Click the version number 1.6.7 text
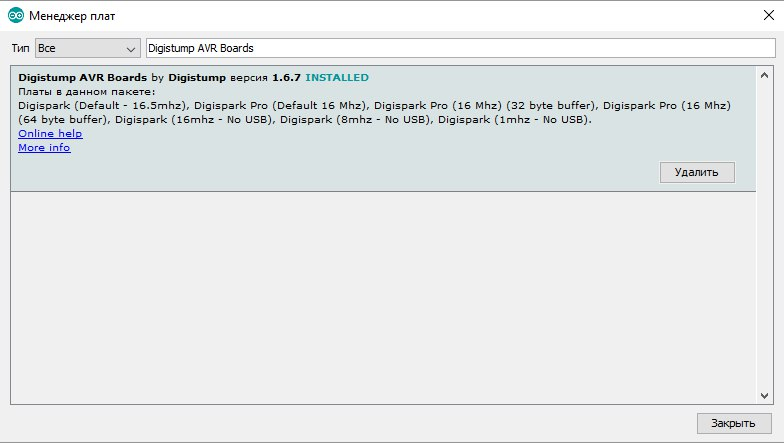Screen dimensions: 784x443 286,77
